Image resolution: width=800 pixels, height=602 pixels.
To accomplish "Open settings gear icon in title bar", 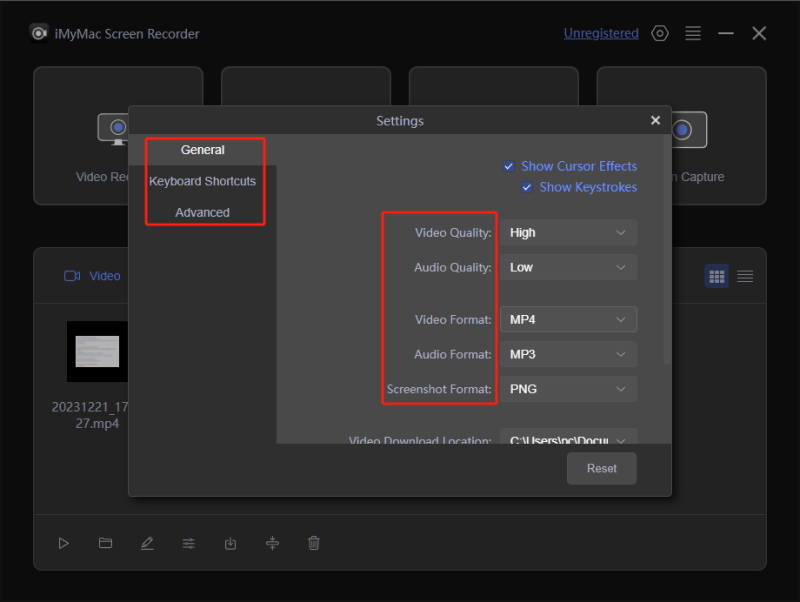I will point(660,34).
